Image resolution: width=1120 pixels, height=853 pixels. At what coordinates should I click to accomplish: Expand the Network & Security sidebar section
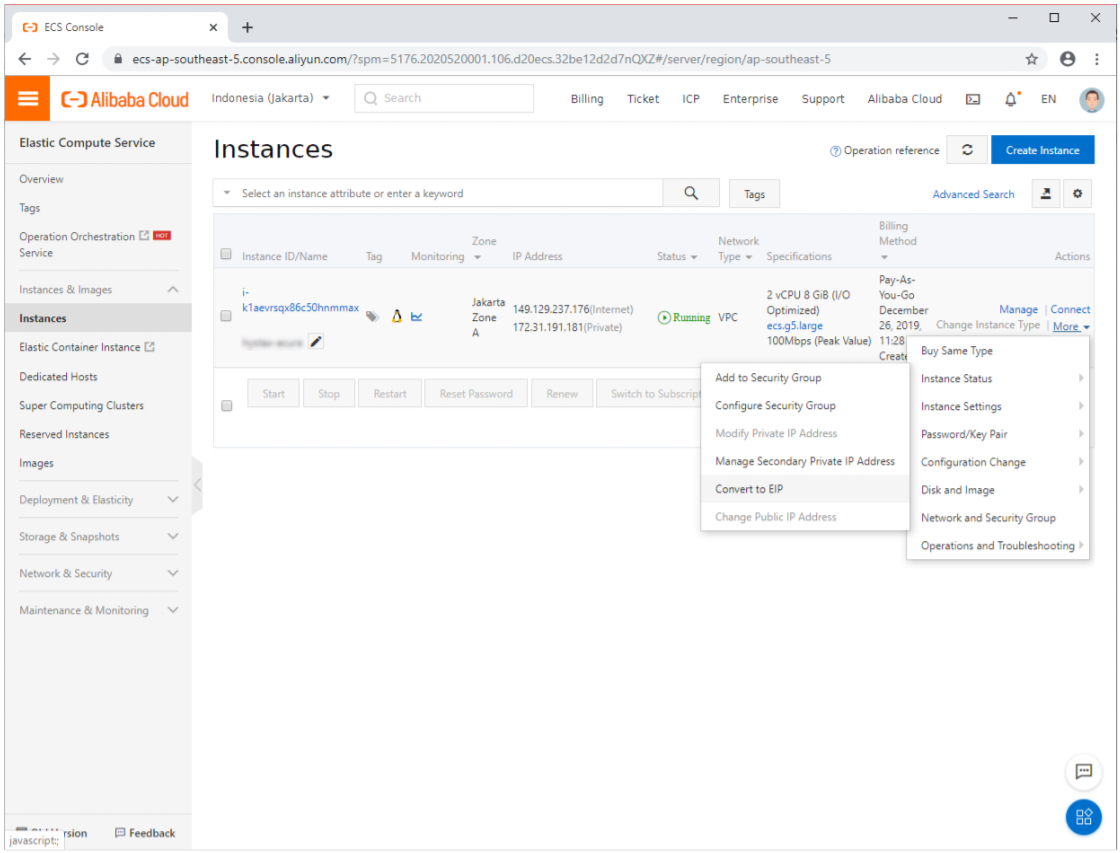coord(98,574)
